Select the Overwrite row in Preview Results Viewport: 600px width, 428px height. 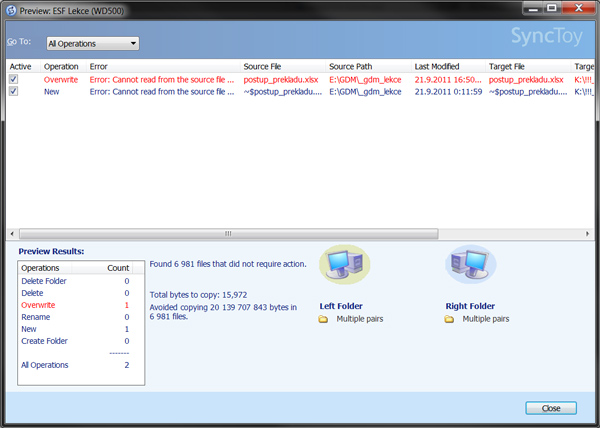[x=38, y=304]
